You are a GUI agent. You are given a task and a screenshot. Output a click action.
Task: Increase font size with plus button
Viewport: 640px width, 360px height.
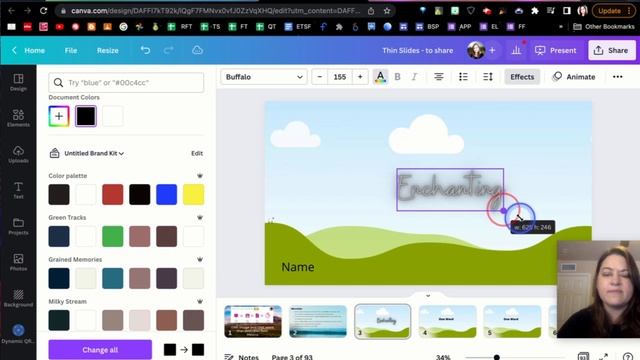(360, 77)
